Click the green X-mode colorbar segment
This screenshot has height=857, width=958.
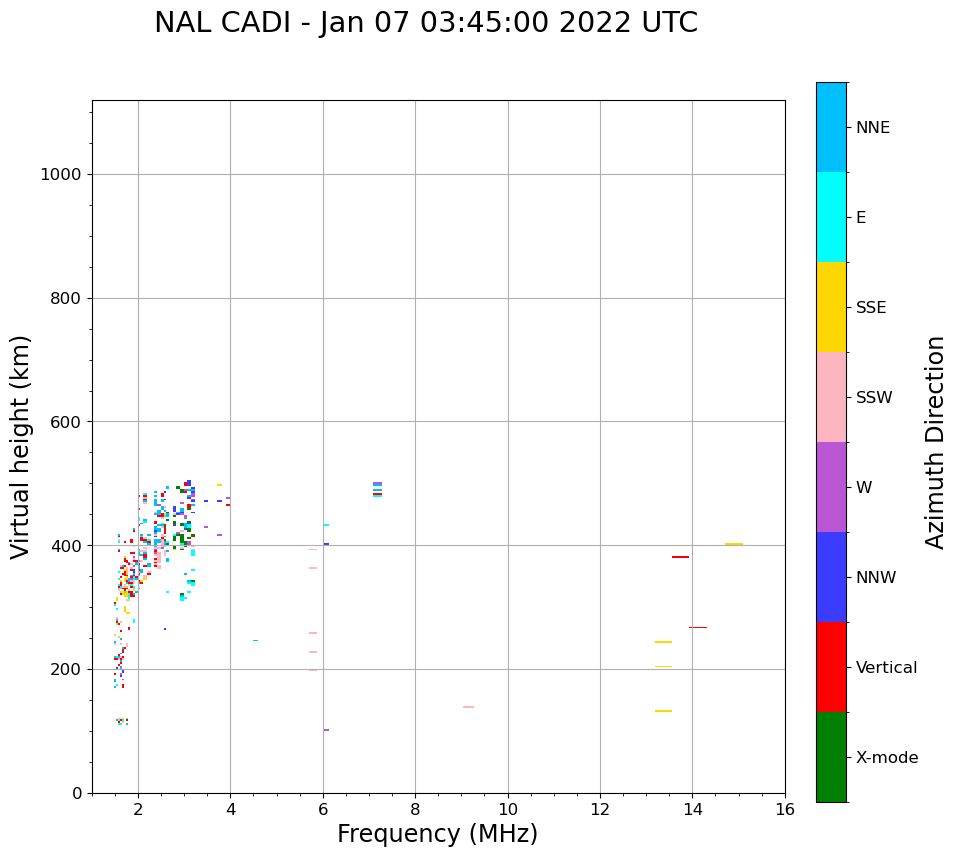click(x=831, y=757)
